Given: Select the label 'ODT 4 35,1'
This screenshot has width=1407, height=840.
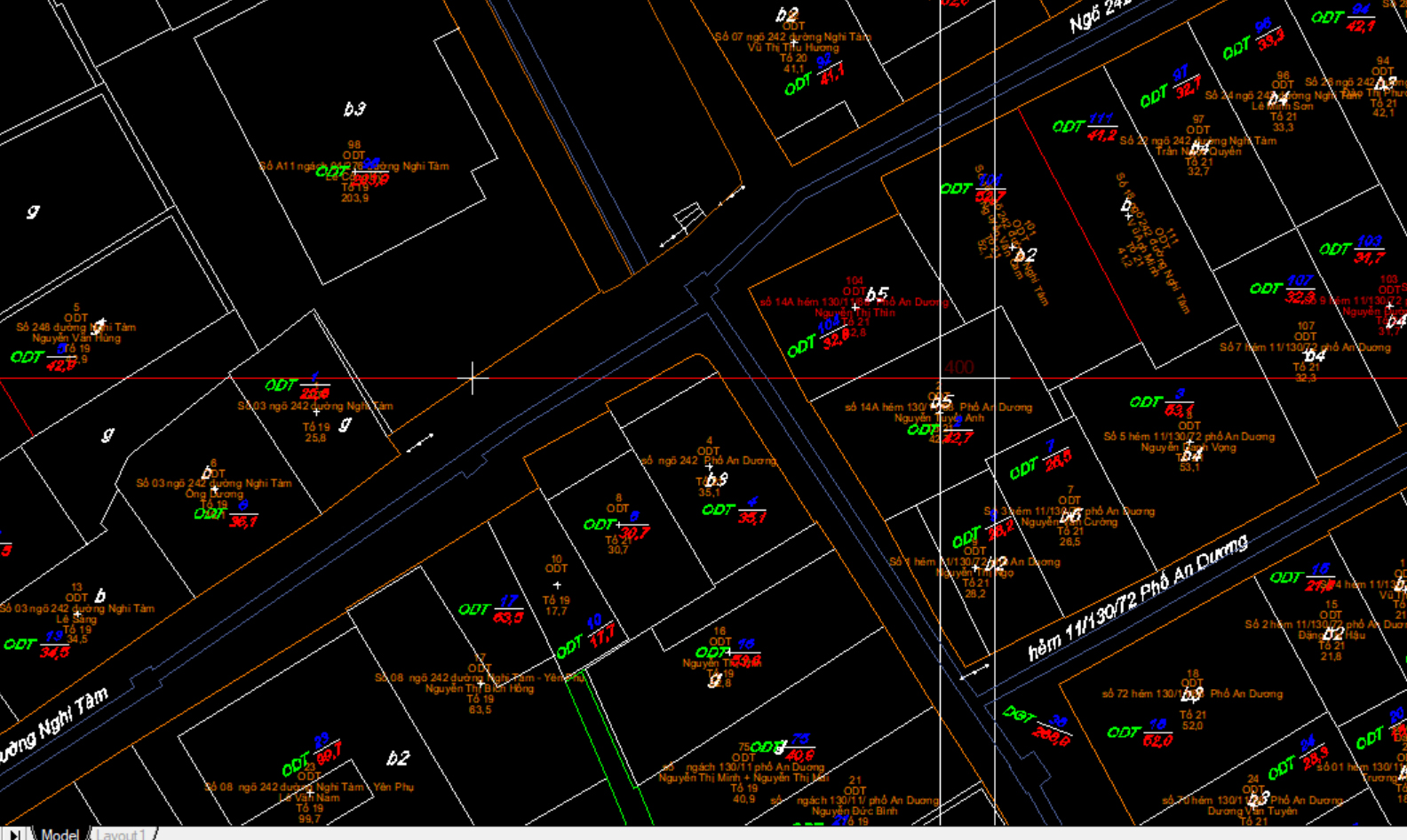Looking at the screenshot, I should [735, 511].
